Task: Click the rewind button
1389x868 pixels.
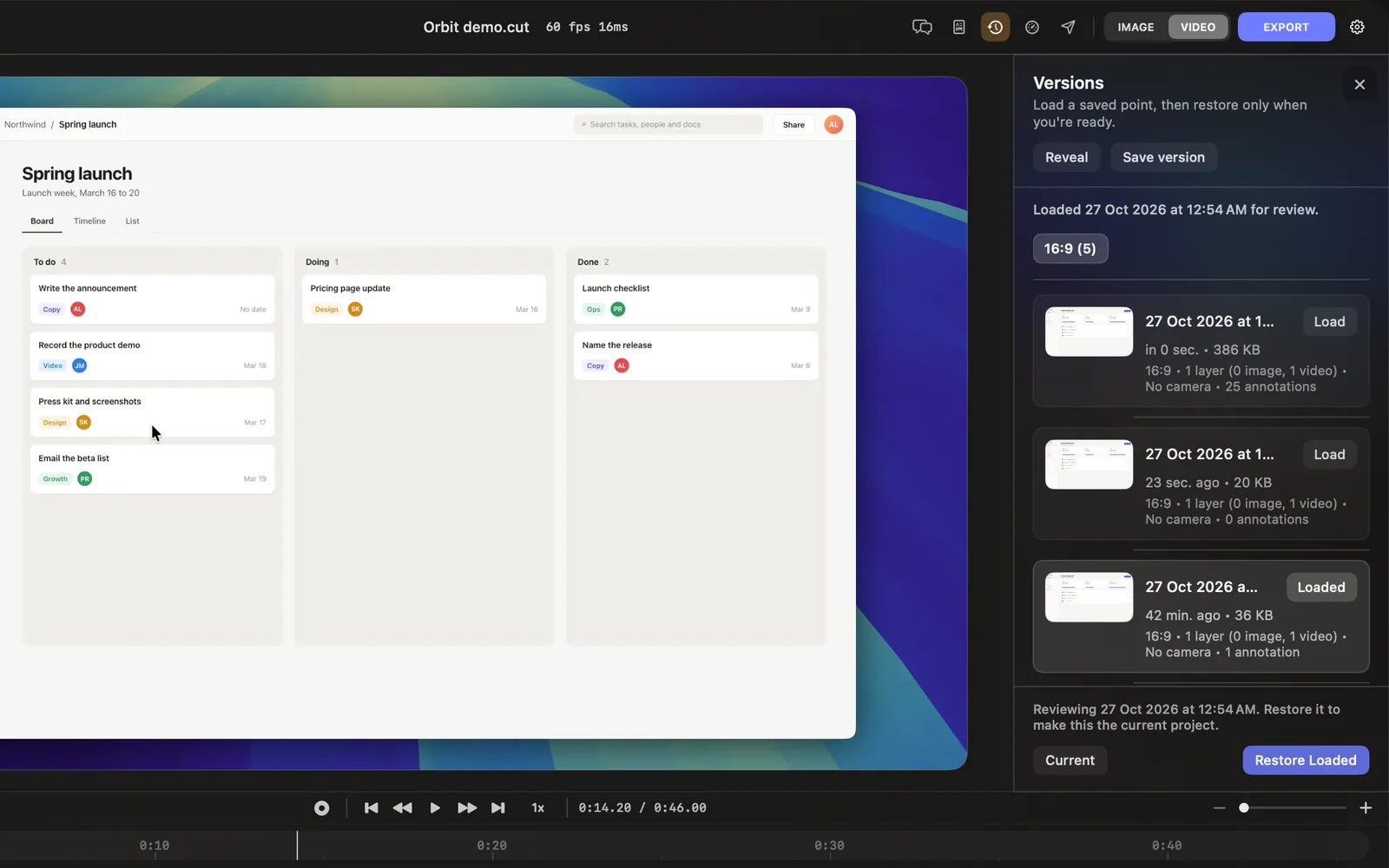Action: (x=403, y=808)
